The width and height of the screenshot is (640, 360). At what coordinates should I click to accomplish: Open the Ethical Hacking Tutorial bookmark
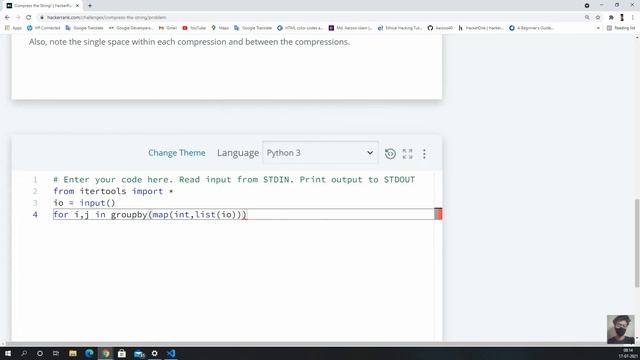point(400,28)
